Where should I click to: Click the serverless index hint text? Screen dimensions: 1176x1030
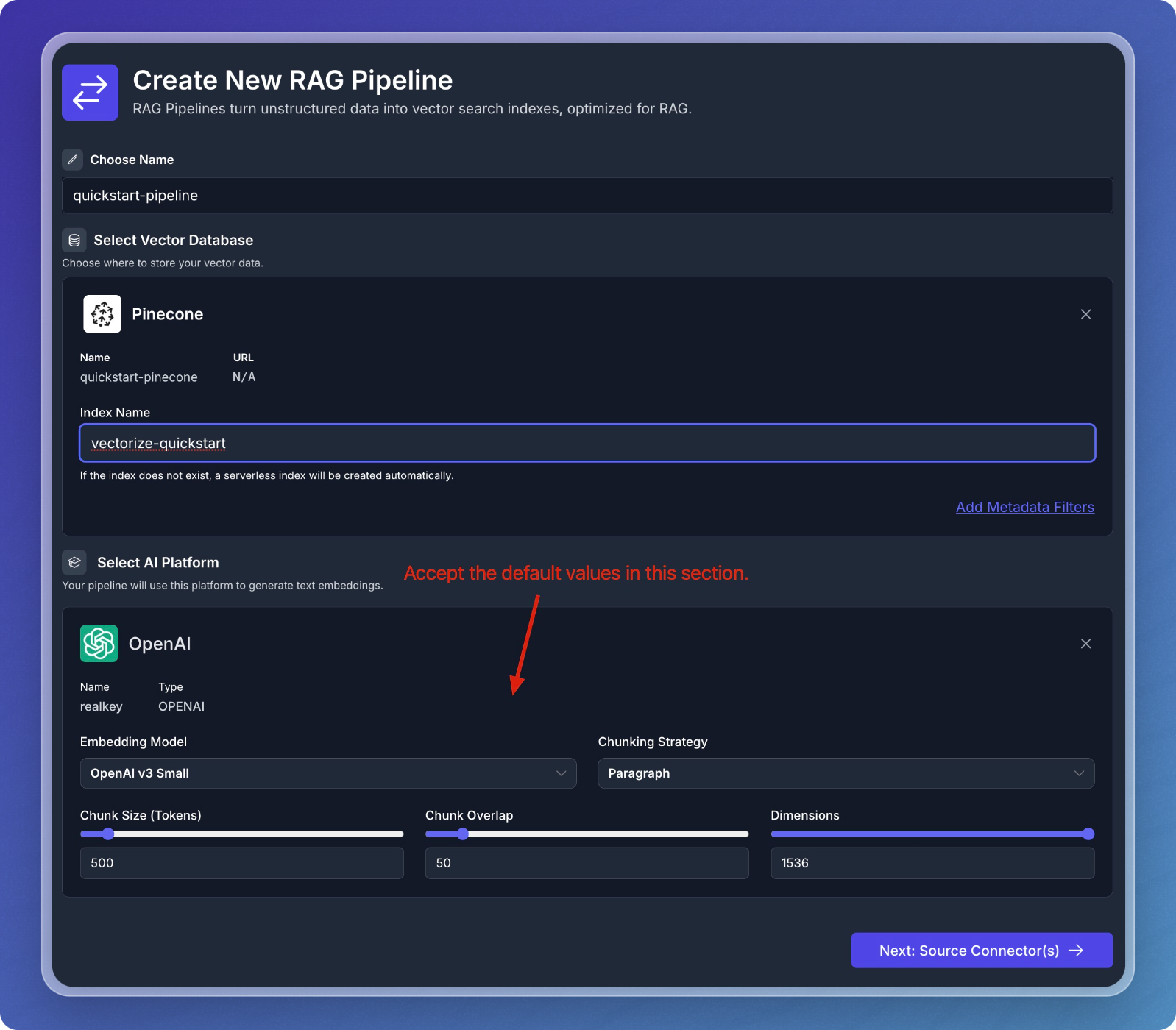(x=267, y=475)
